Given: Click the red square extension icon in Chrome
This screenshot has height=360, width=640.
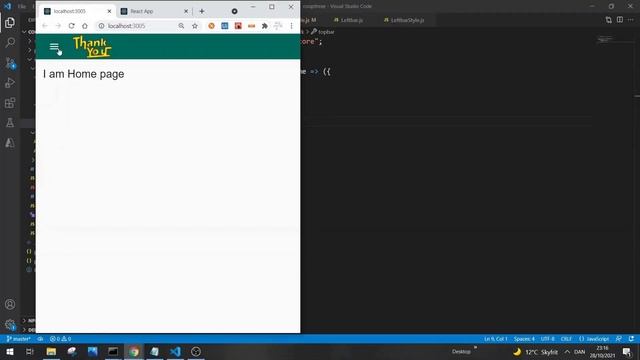Looking at the screenshot, I should coord(238,26).
